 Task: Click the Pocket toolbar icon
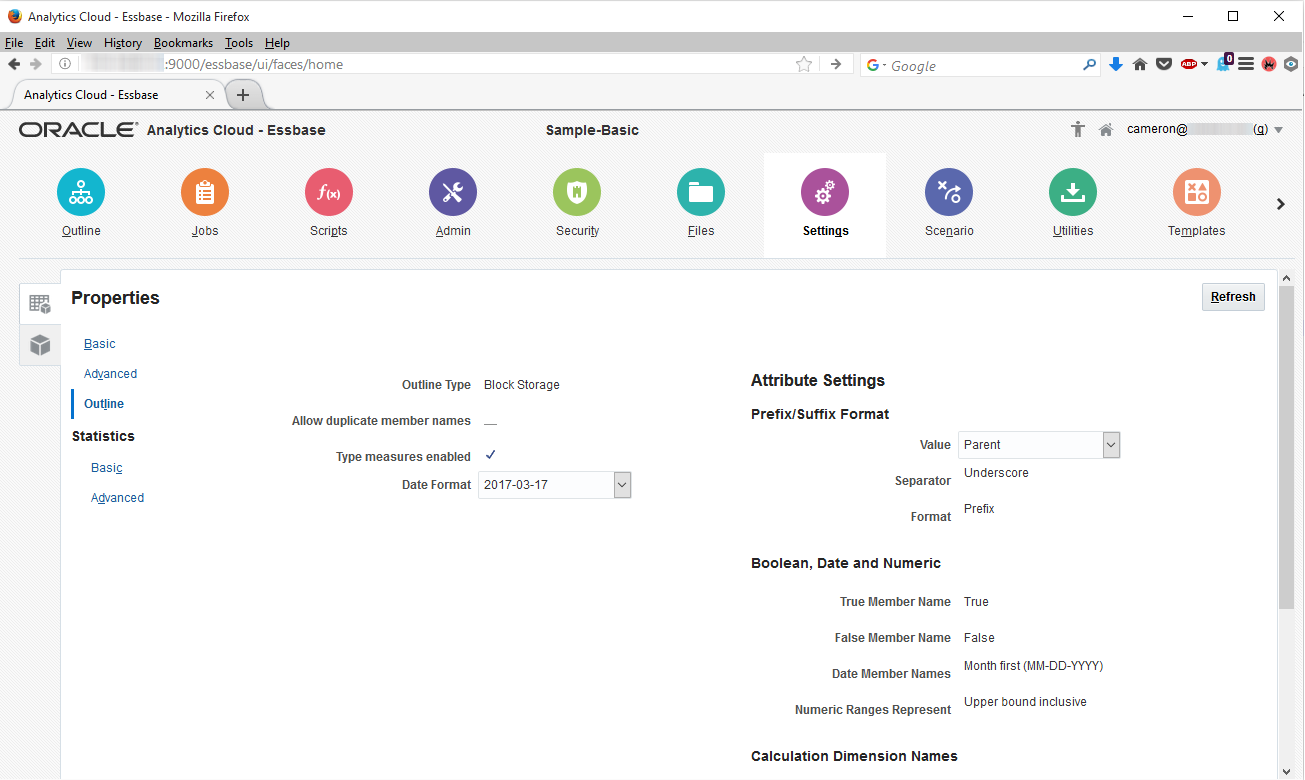click(x=1164, y=64)
